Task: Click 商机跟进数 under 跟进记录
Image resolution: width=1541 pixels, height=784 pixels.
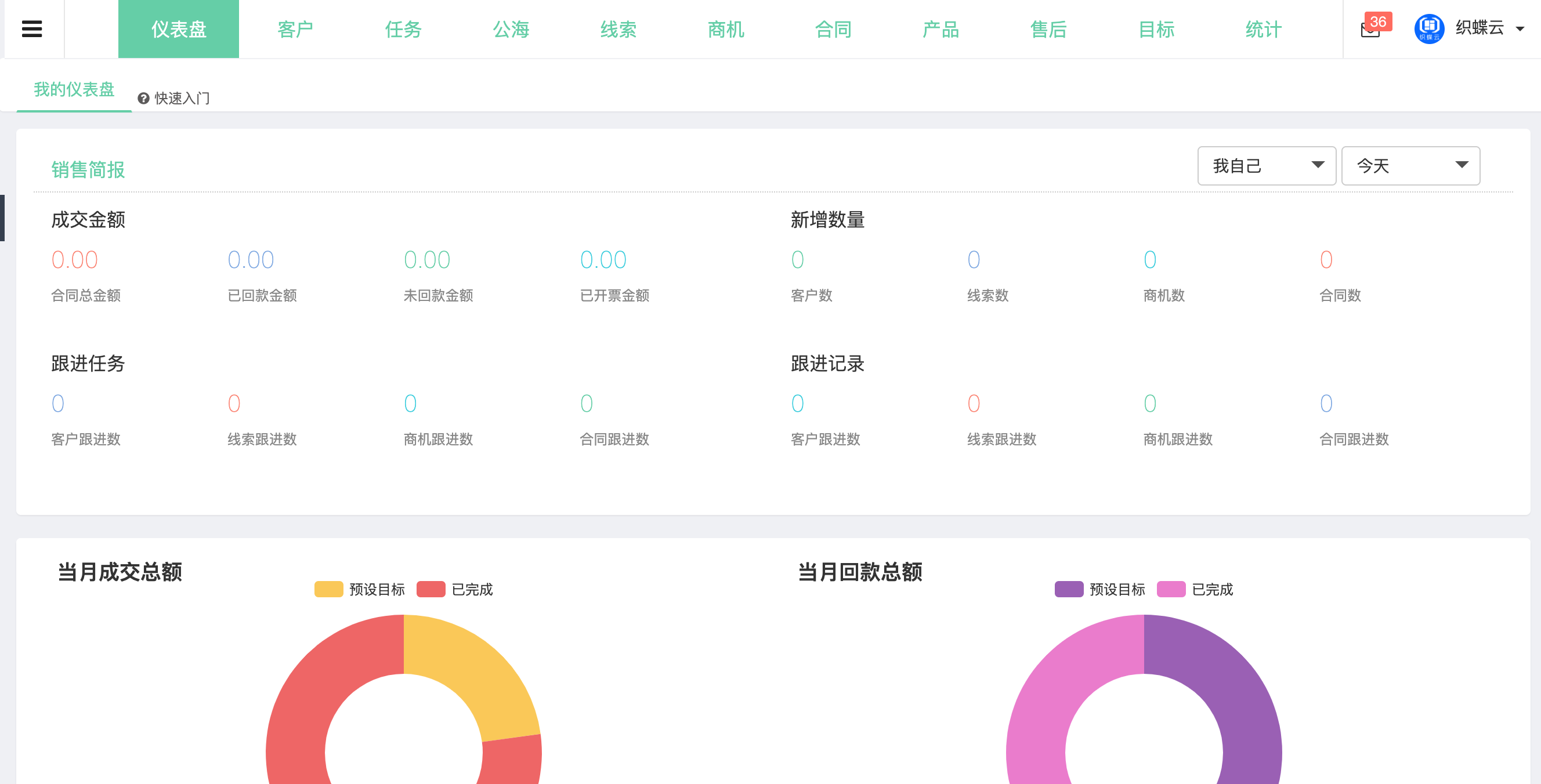Action: 1177,440
